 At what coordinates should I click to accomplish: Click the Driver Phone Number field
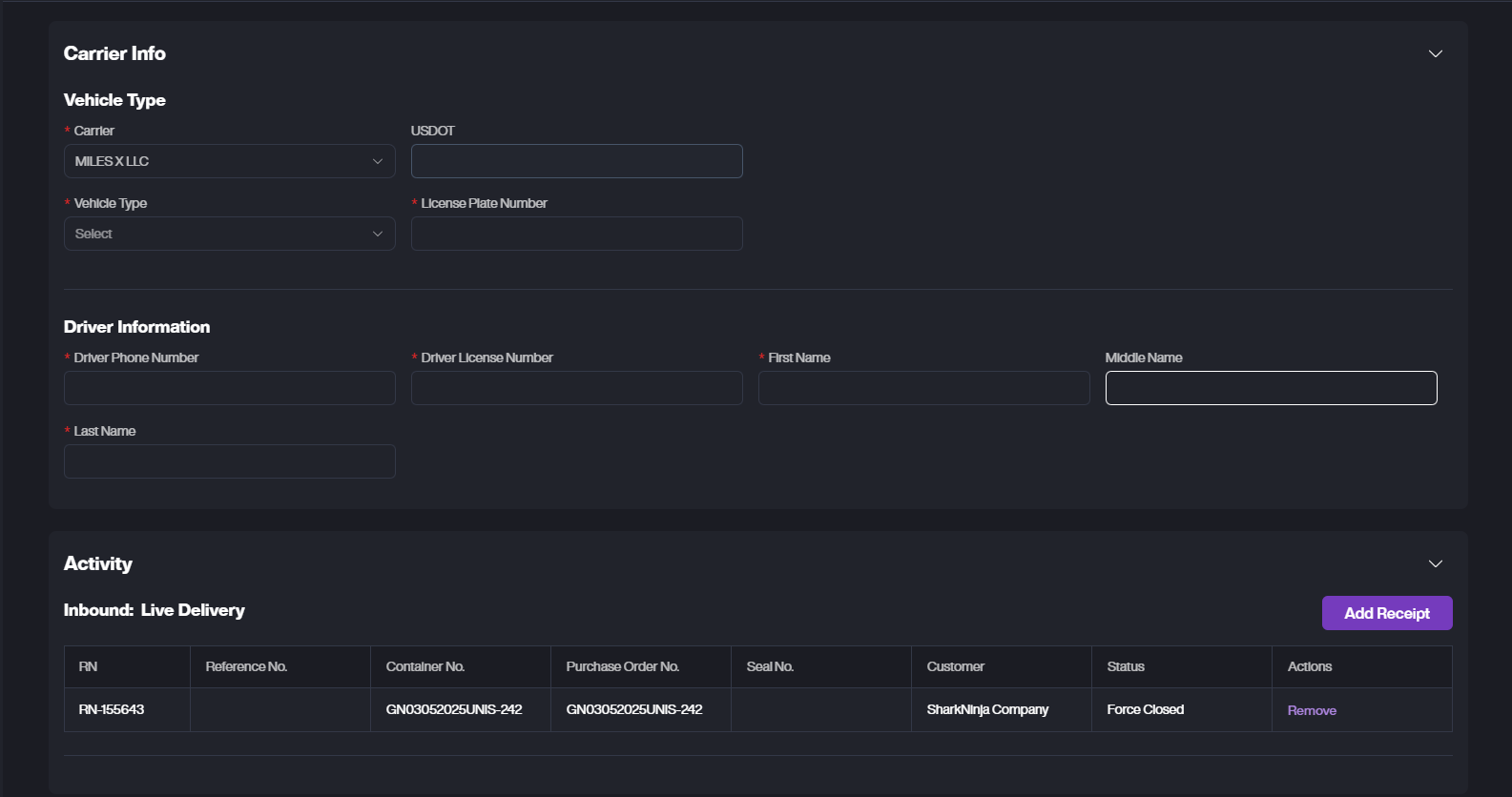pyautogui.click(x=229, y=388)
